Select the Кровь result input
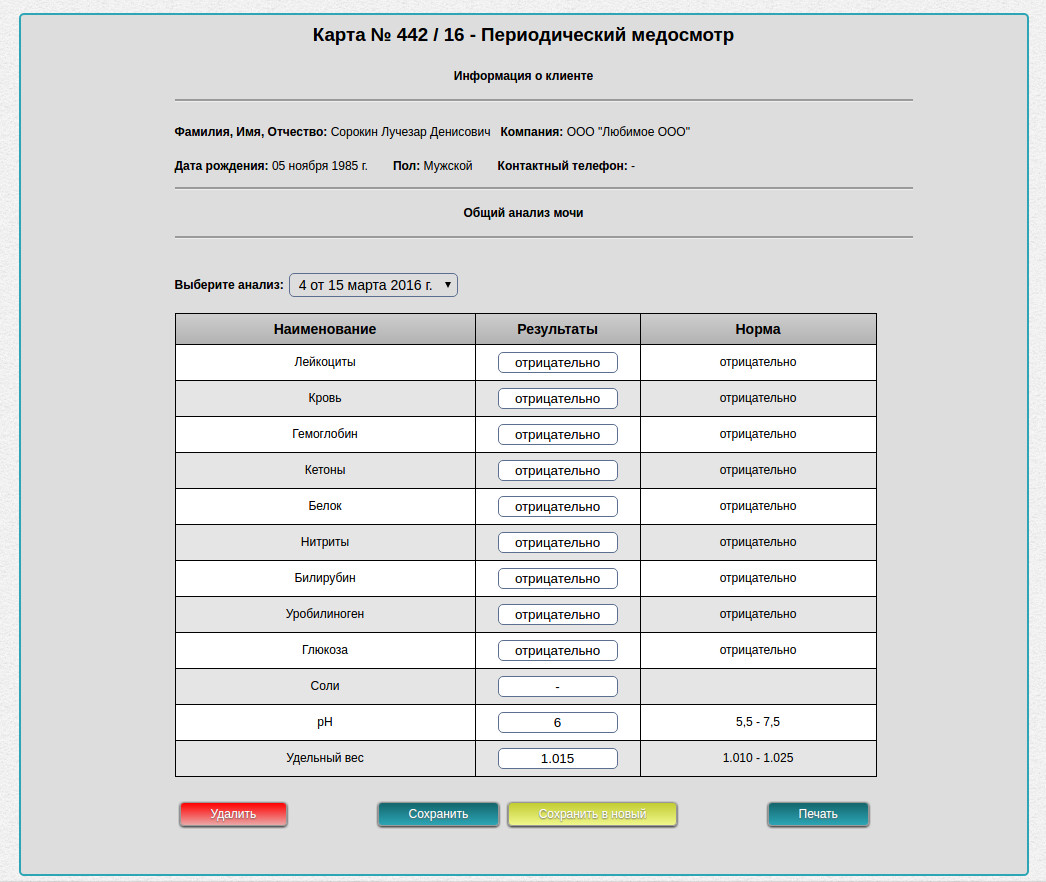The image size is (1046, 882). 557,399
